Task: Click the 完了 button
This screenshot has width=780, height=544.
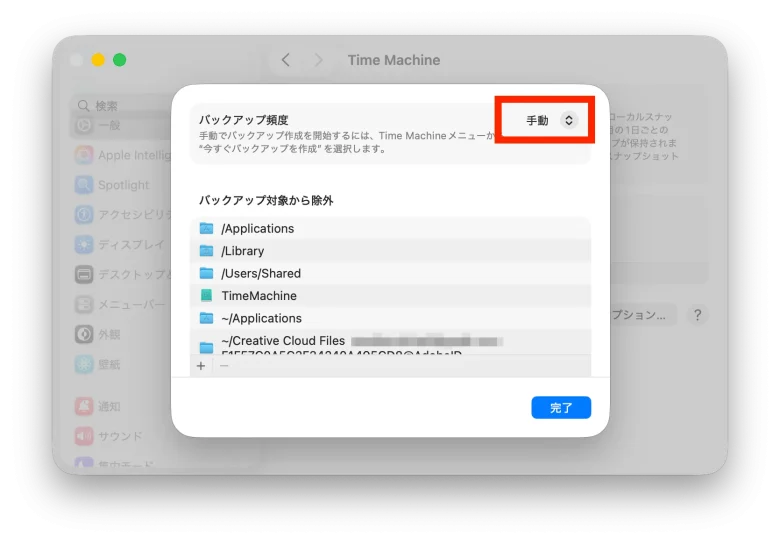Action: tap(561, 407)
